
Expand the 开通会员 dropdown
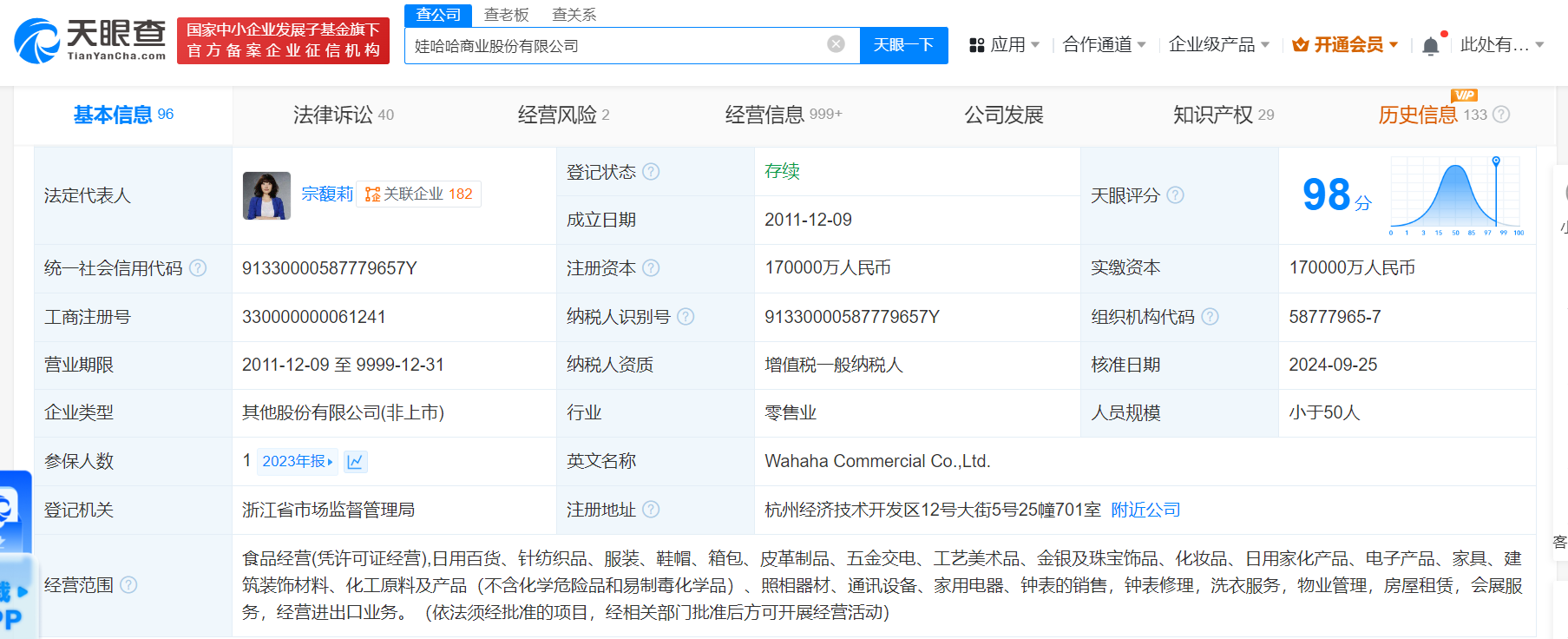[1394, 45]
